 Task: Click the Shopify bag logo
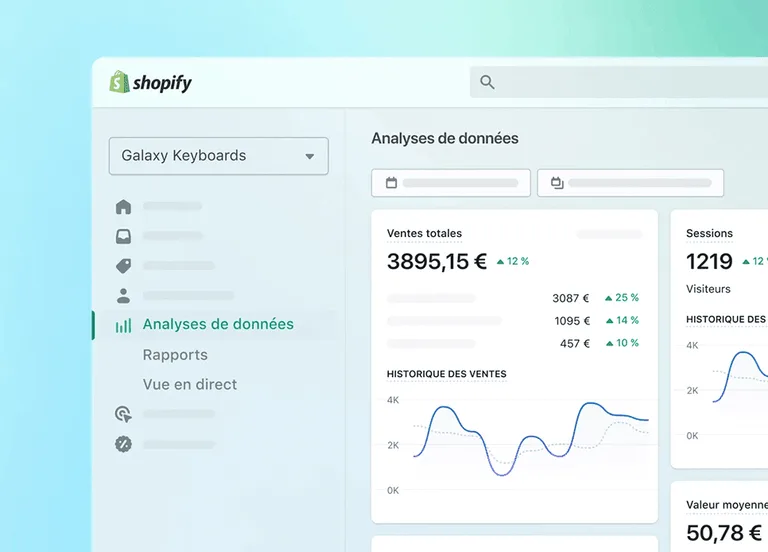[120, 82]
